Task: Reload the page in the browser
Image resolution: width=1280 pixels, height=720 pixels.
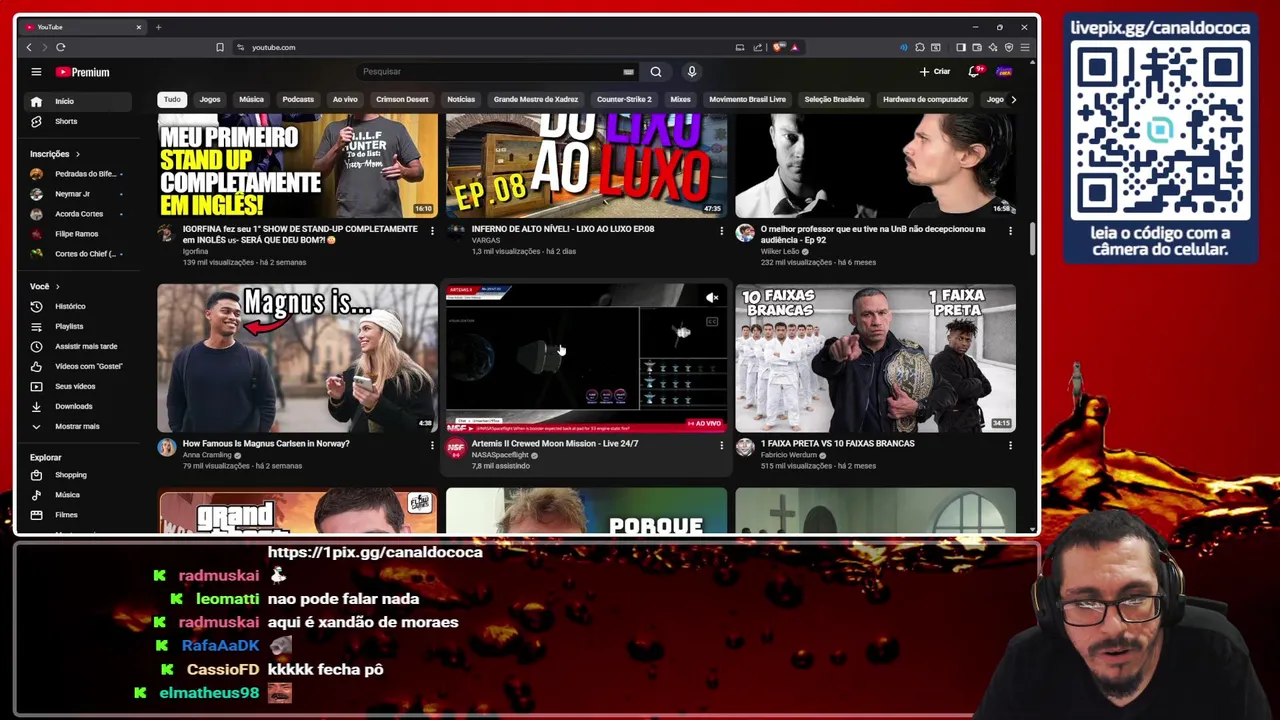Action: [x=61, y=47]
